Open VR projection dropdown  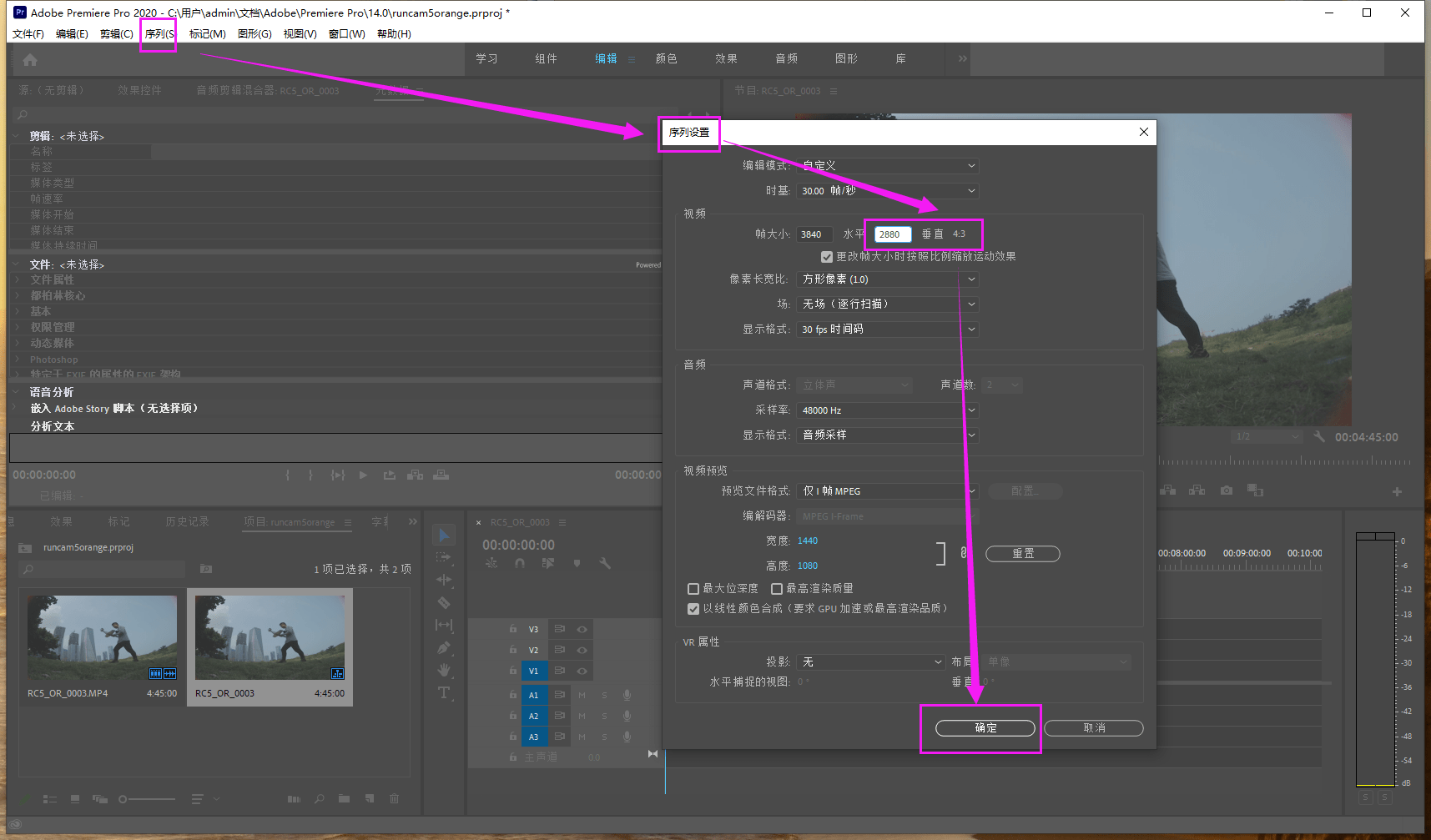[871, 662]
